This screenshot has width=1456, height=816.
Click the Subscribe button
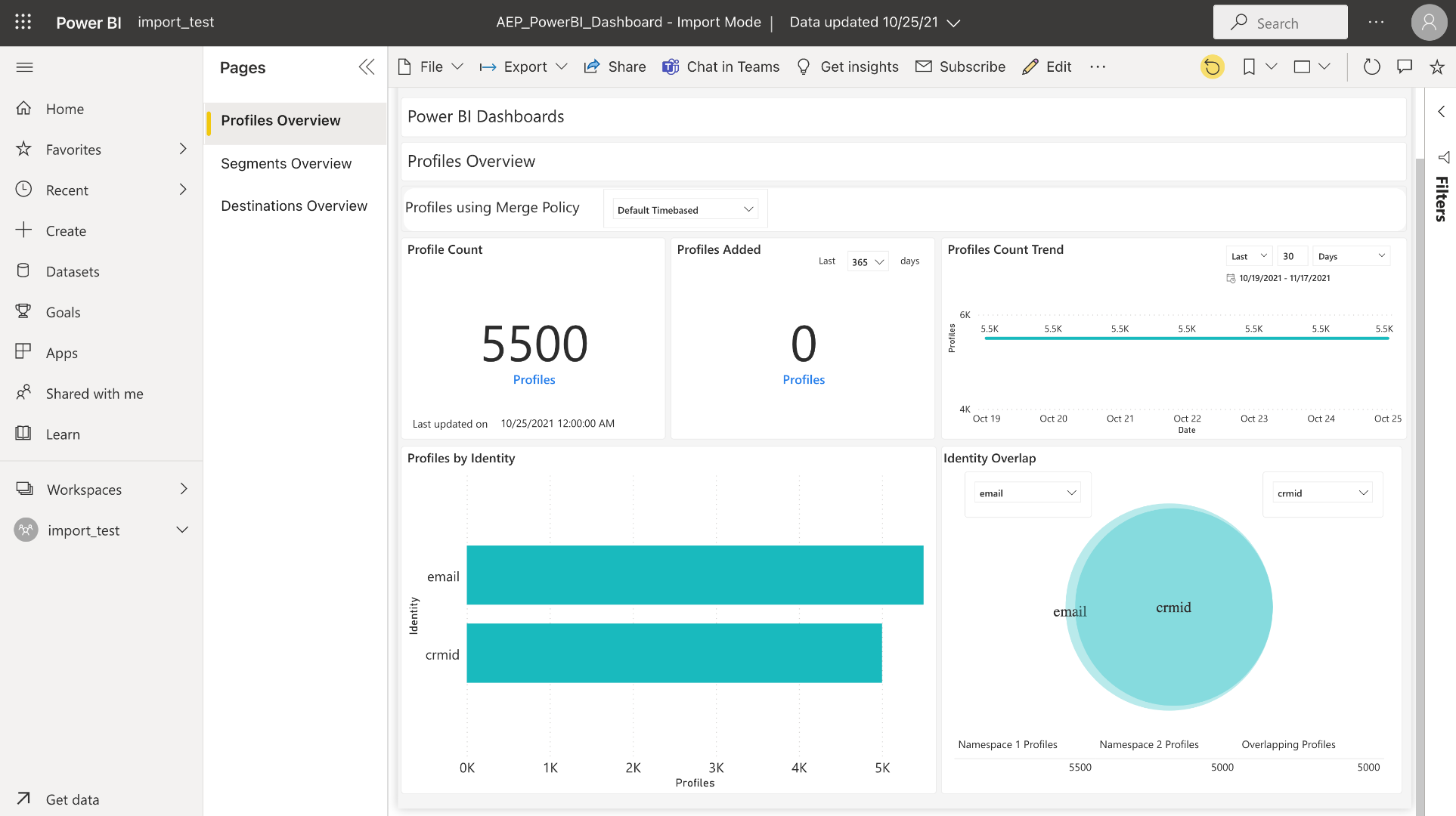960,67
